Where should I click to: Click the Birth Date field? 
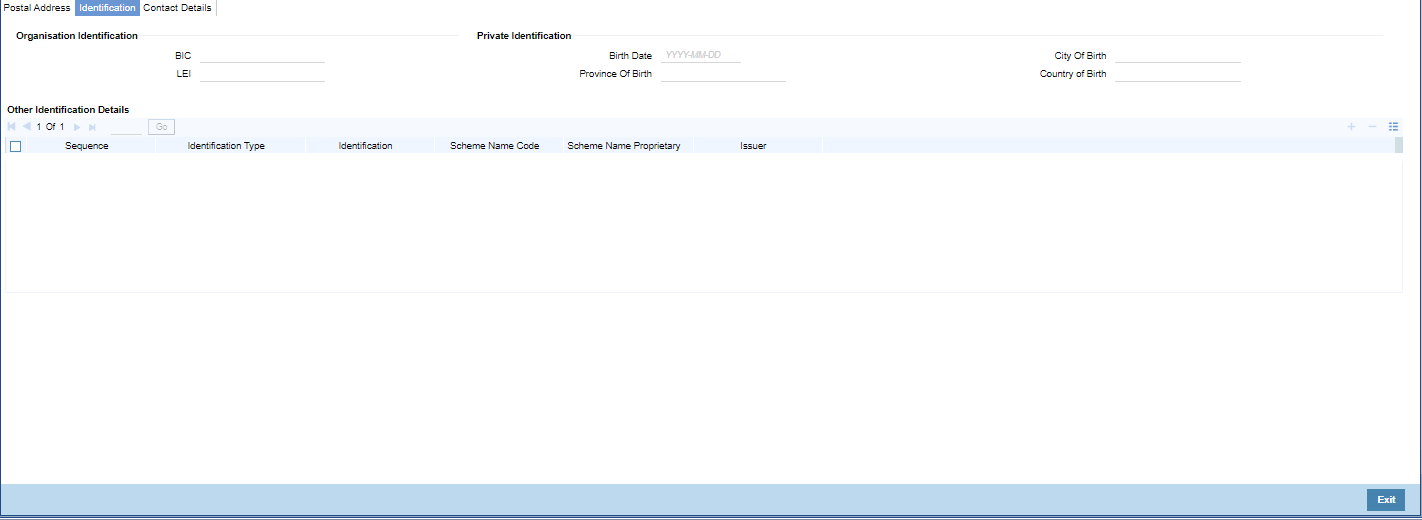coord(700,55)
